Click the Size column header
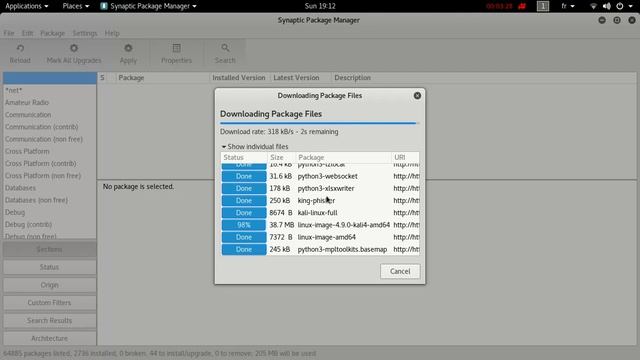Image resolution: width=640 pixels, height=360 pixels. point(281,158)
